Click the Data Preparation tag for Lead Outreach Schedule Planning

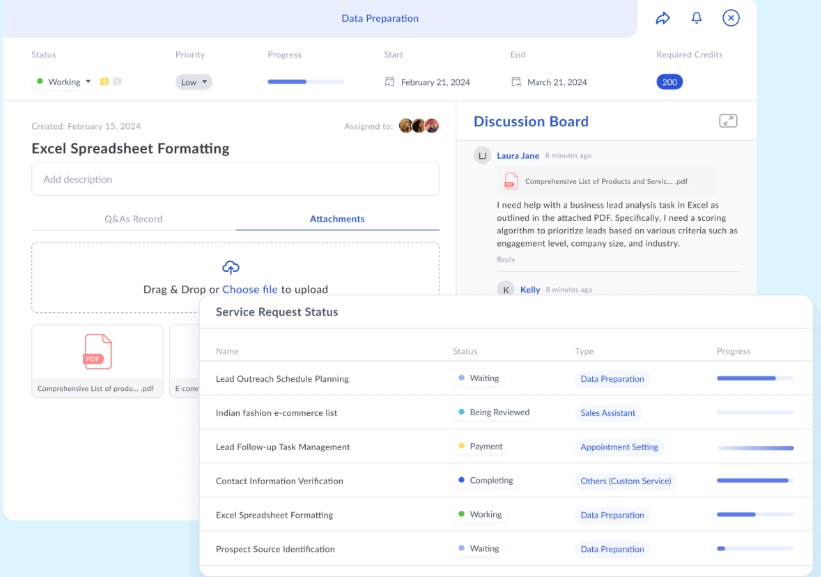click(612, 379)
